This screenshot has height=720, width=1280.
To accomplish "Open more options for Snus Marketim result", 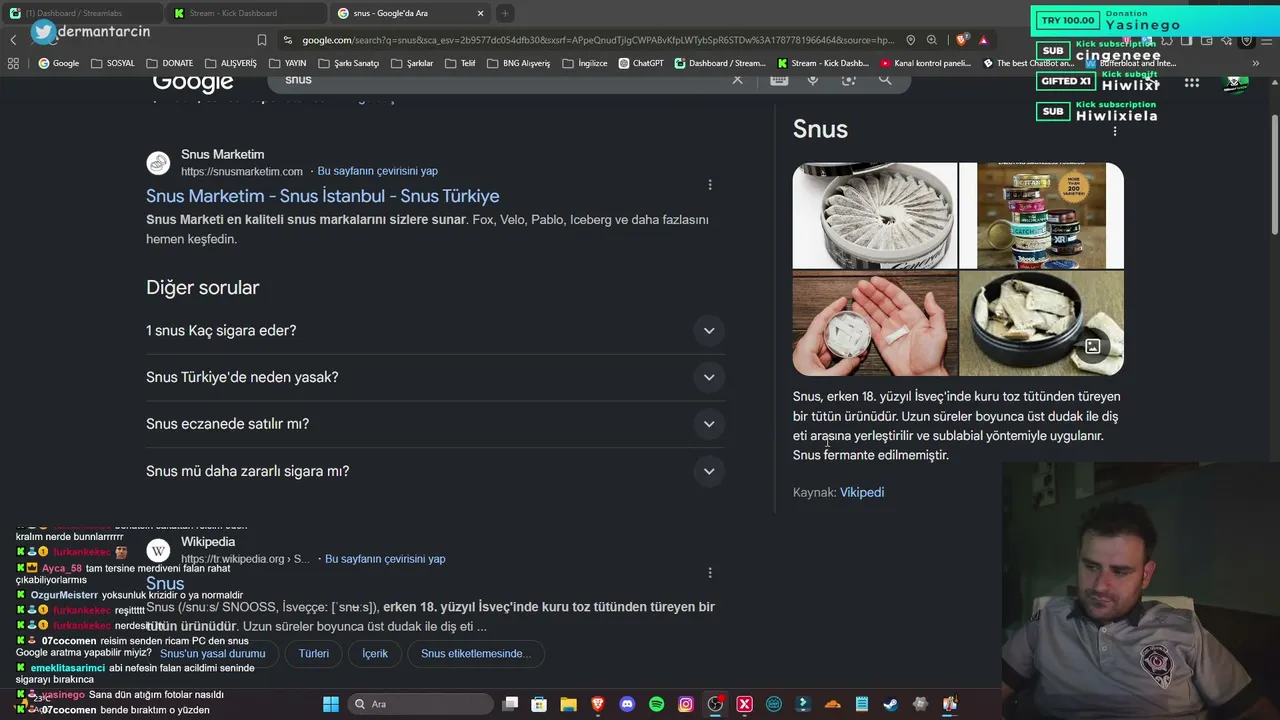I will [710, 185].
